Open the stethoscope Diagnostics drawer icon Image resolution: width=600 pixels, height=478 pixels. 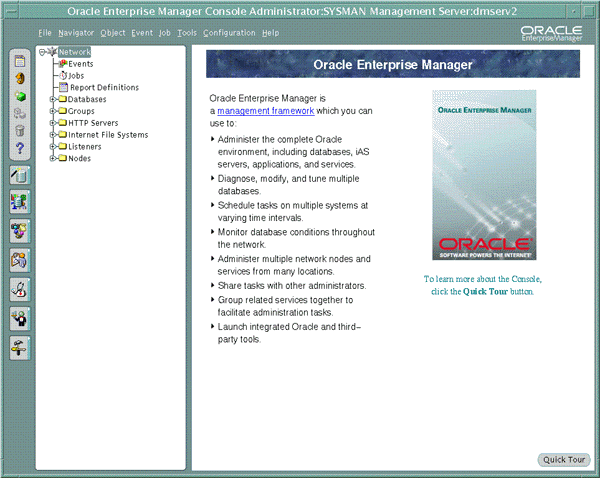point(20,289)
